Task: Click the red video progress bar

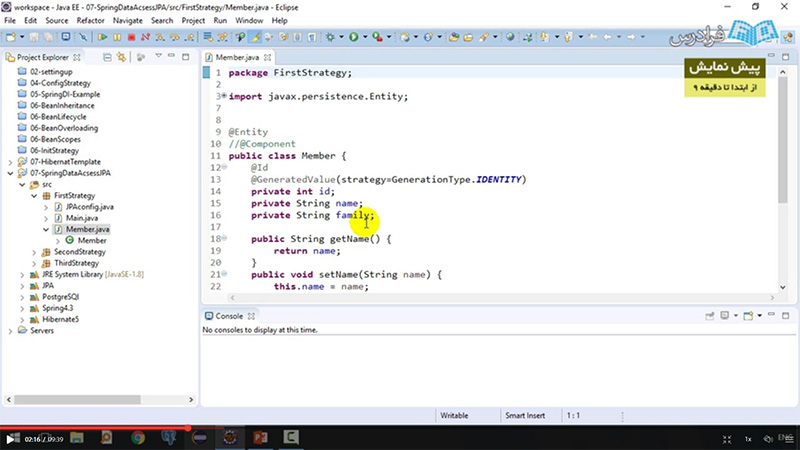Action: (x=100, y=427)
